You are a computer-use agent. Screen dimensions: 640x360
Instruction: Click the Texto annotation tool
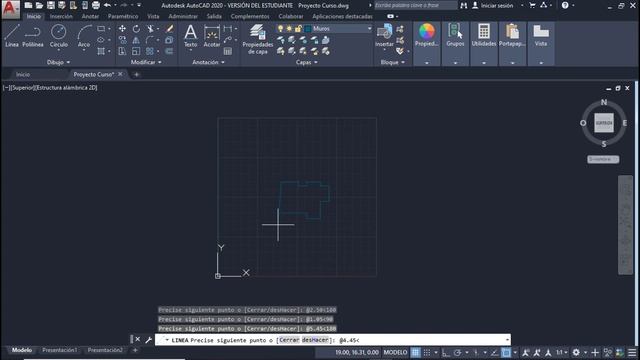click(190, 36)
